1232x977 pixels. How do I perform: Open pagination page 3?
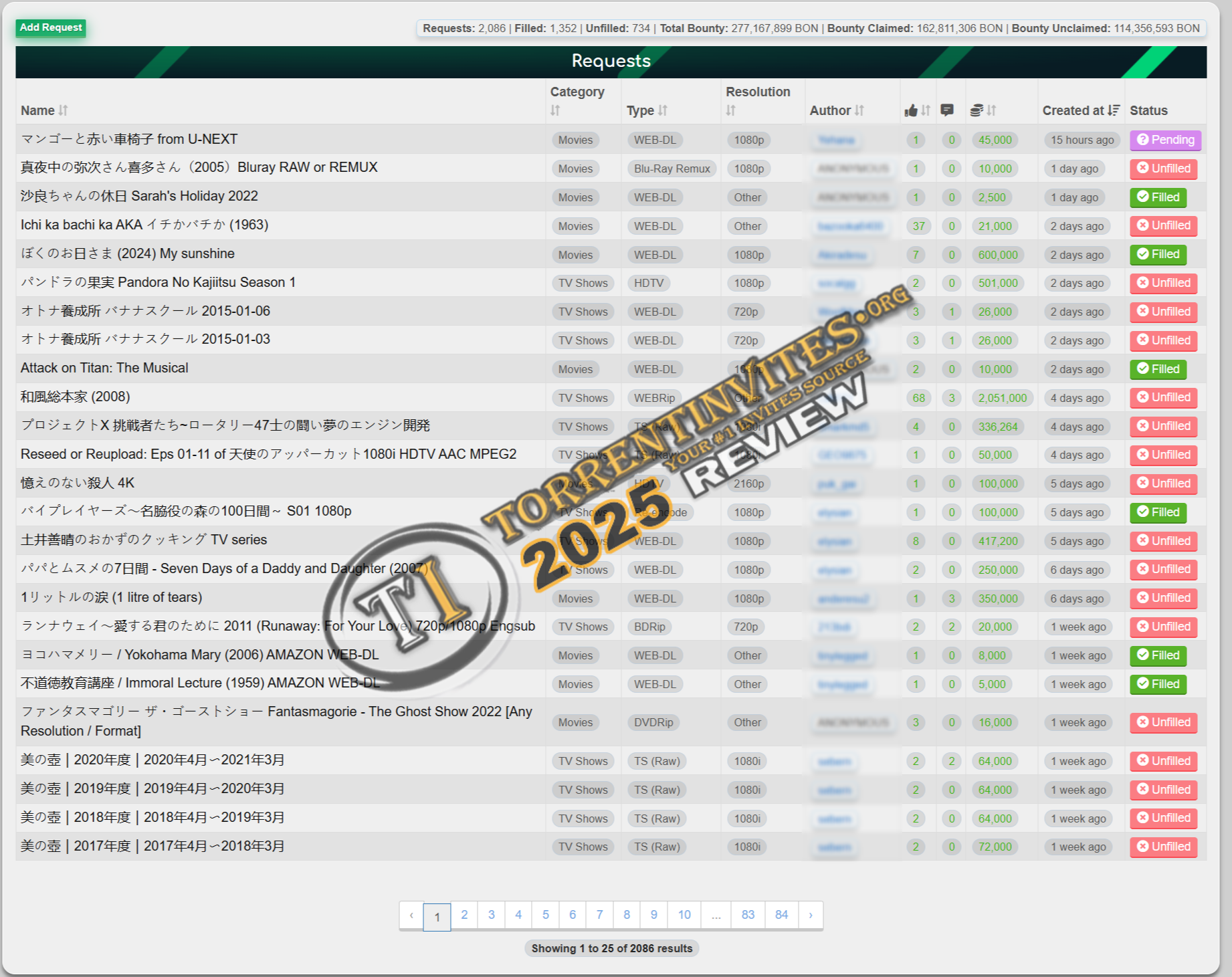(491, 915)
